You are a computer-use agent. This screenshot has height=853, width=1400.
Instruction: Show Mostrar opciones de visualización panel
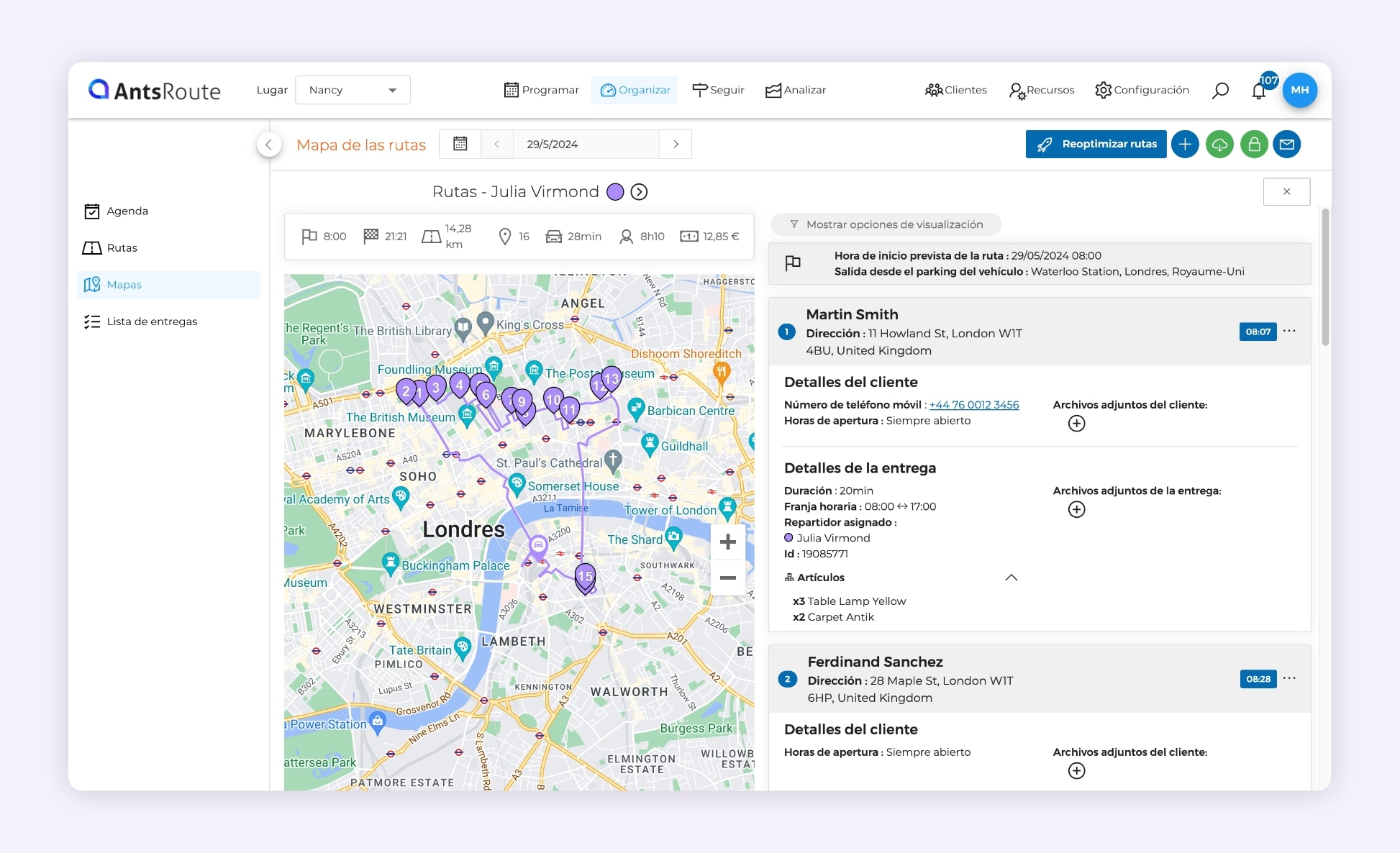tap(886, 224)
